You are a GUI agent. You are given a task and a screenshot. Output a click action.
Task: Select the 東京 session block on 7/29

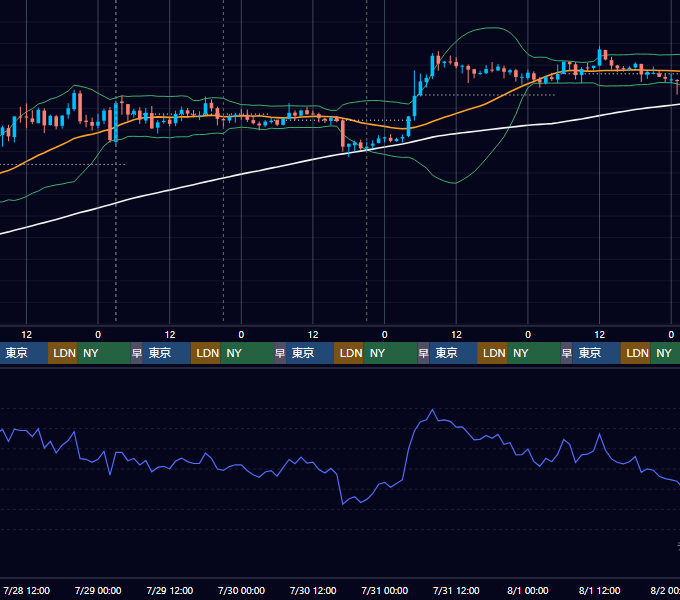[167, 353]
